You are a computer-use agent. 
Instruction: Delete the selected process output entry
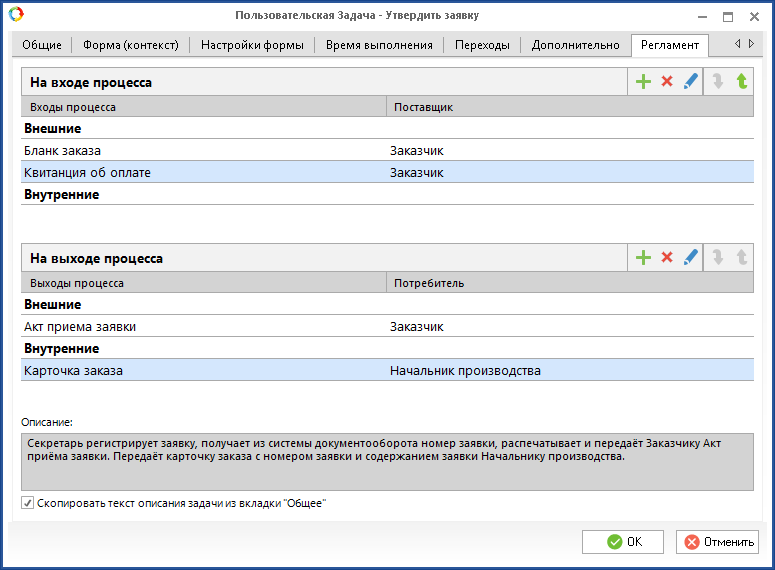[x=667, y=258]
